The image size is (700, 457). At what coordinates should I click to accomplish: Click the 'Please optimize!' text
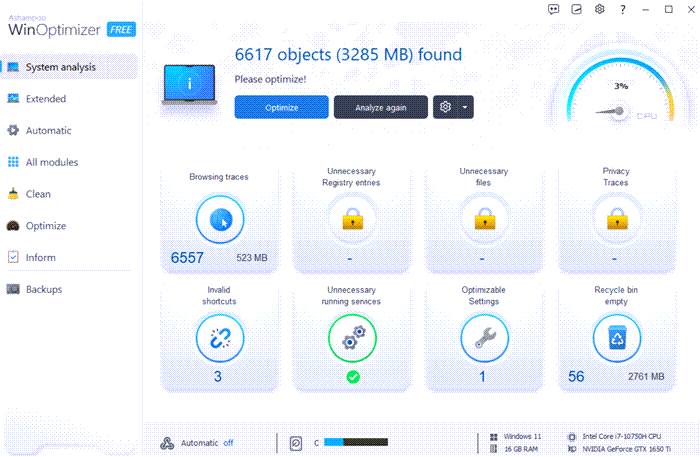click(x=271, y=79)
